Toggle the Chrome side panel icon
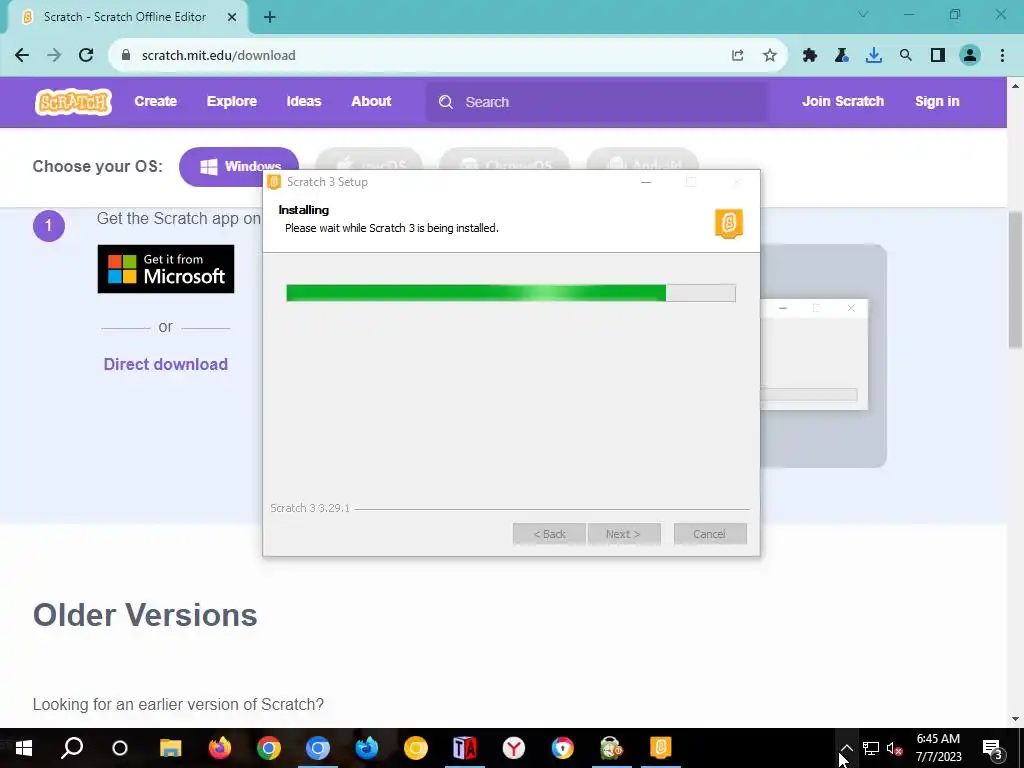The height and width of the screenshot is (768, 1024). pyautogui.click(x=938, y=56)
